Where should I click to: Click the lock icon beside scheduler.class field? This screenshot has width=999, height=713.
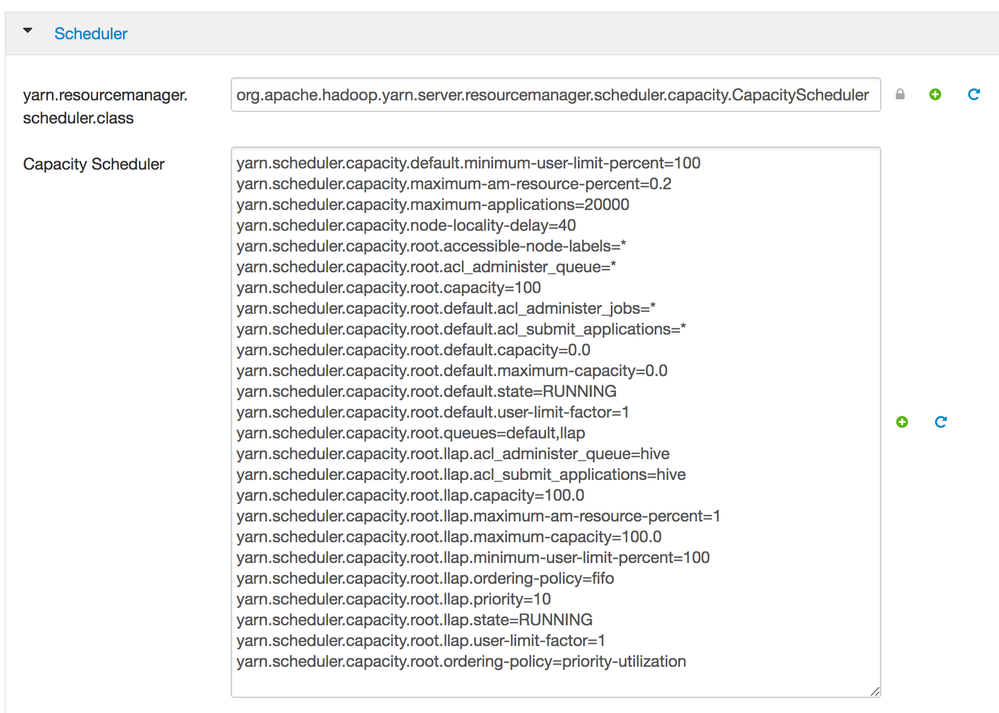tap(900, 94)
